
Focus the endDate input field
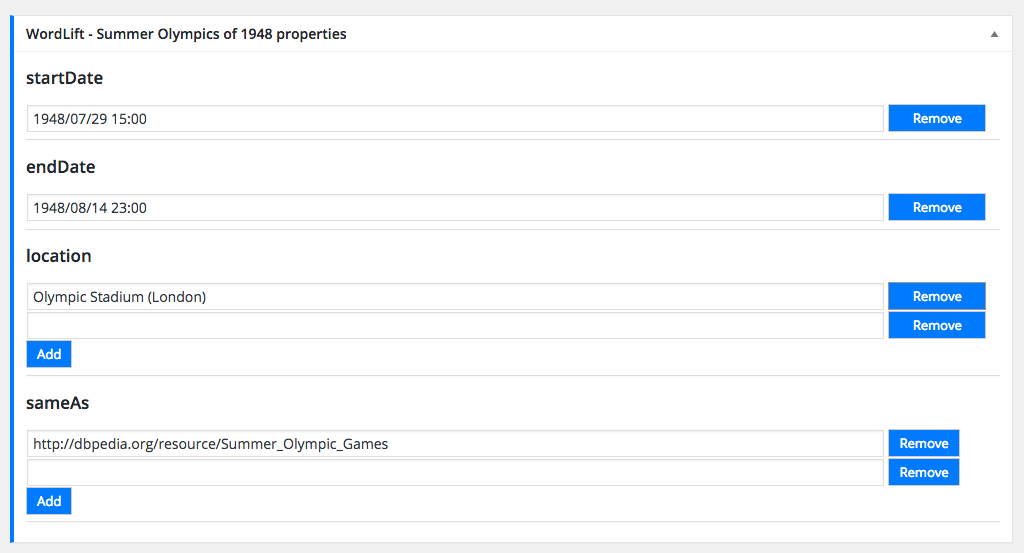[x=455, y=208]
